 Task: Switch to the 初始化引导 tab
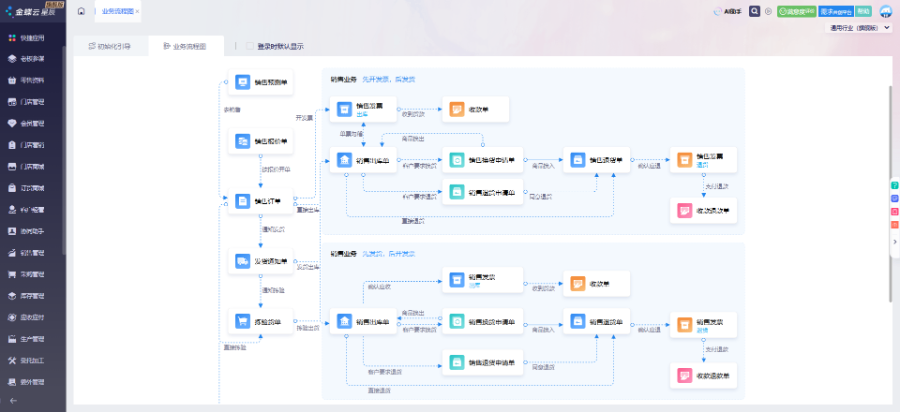tap(109, 46)
